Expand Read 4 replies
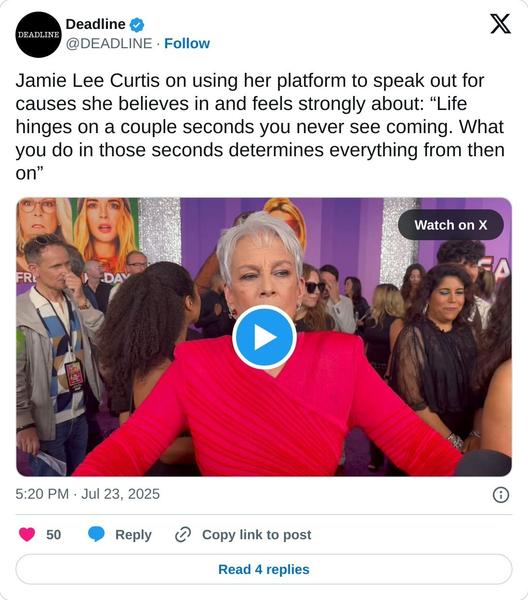 tap(264, 569)
